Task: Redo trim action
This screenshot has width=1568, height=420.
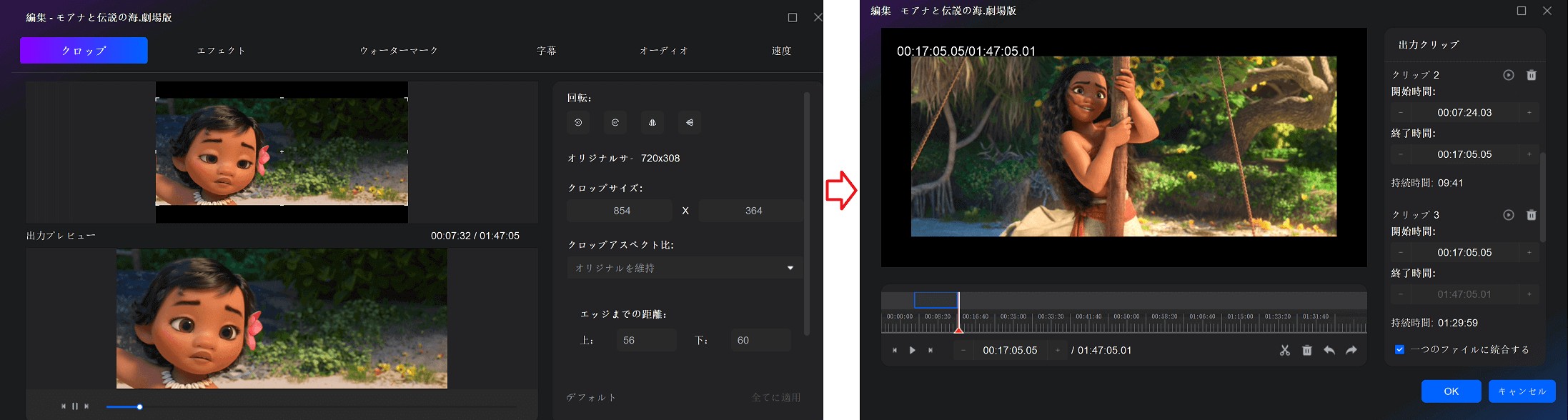Action: pos(1351,351)
